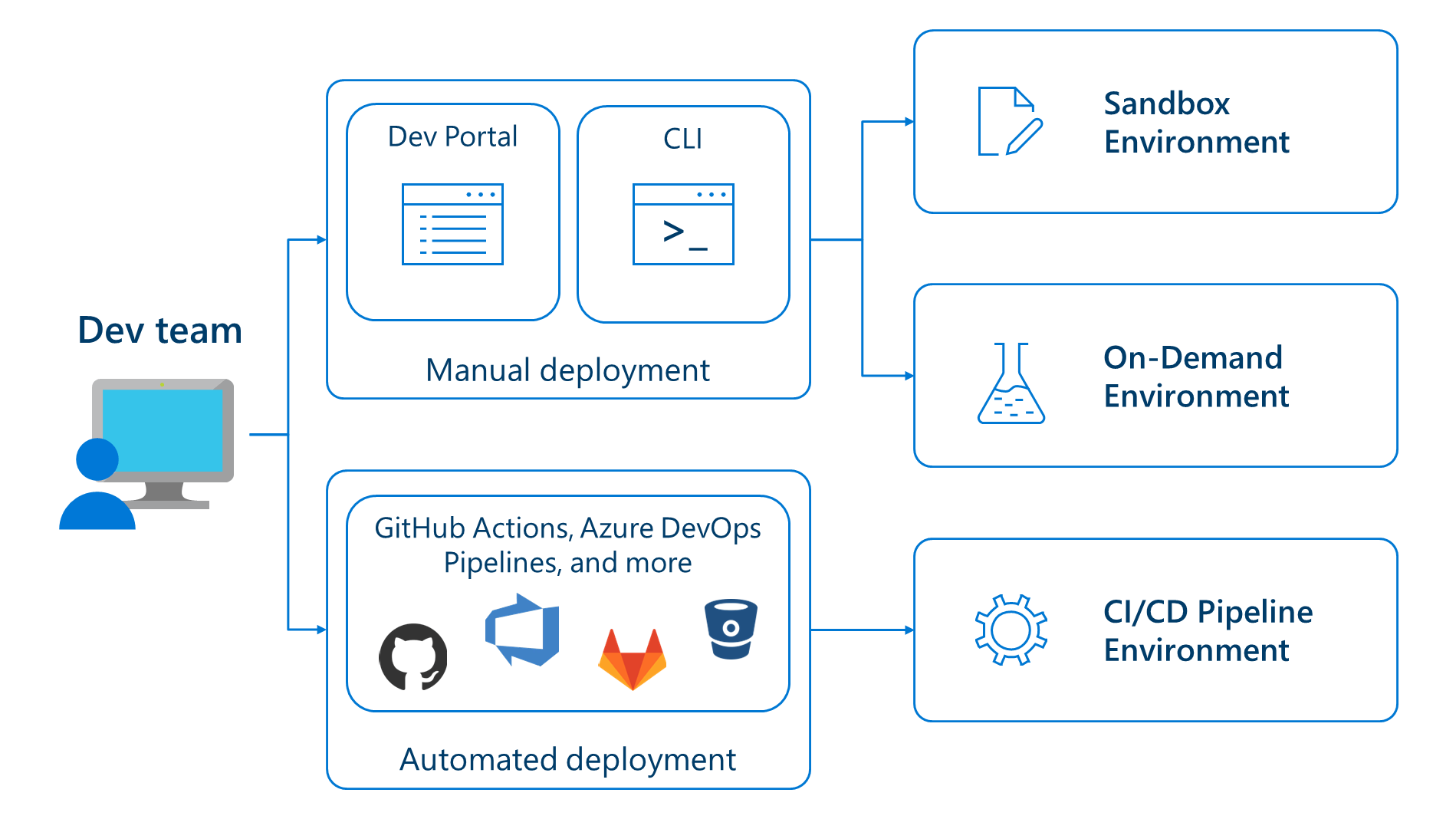Click the Dev team heading
The height and width of the screenshot is (819, 1456).
point(159,331)
